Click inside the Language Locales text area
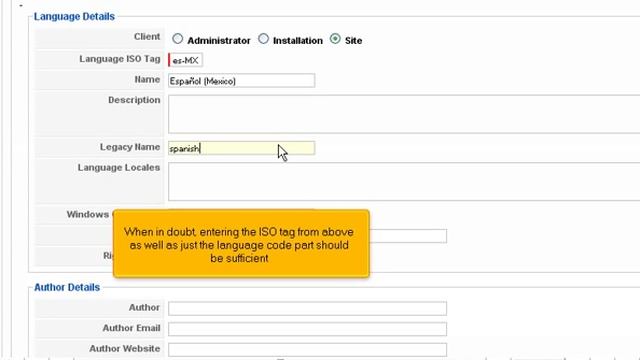The width and height of the screenshot is (640, 360). pyautogui.click(x=404, y=182)
